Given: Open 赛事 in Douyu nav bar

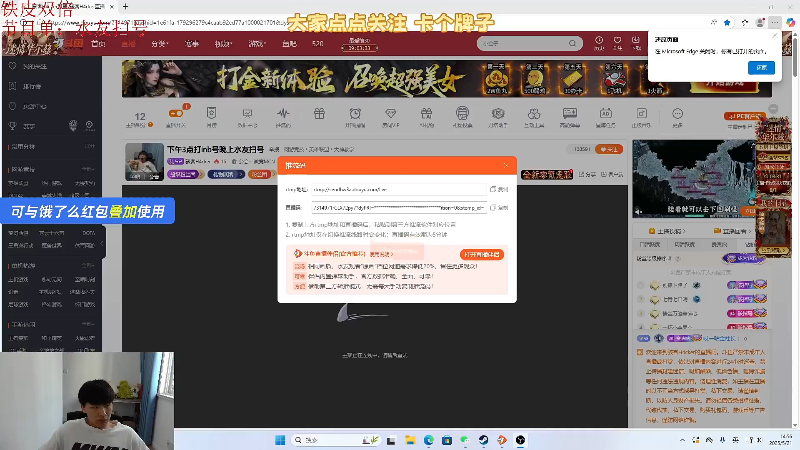Looking at the screenshot, I should click(x=192, y=44).
